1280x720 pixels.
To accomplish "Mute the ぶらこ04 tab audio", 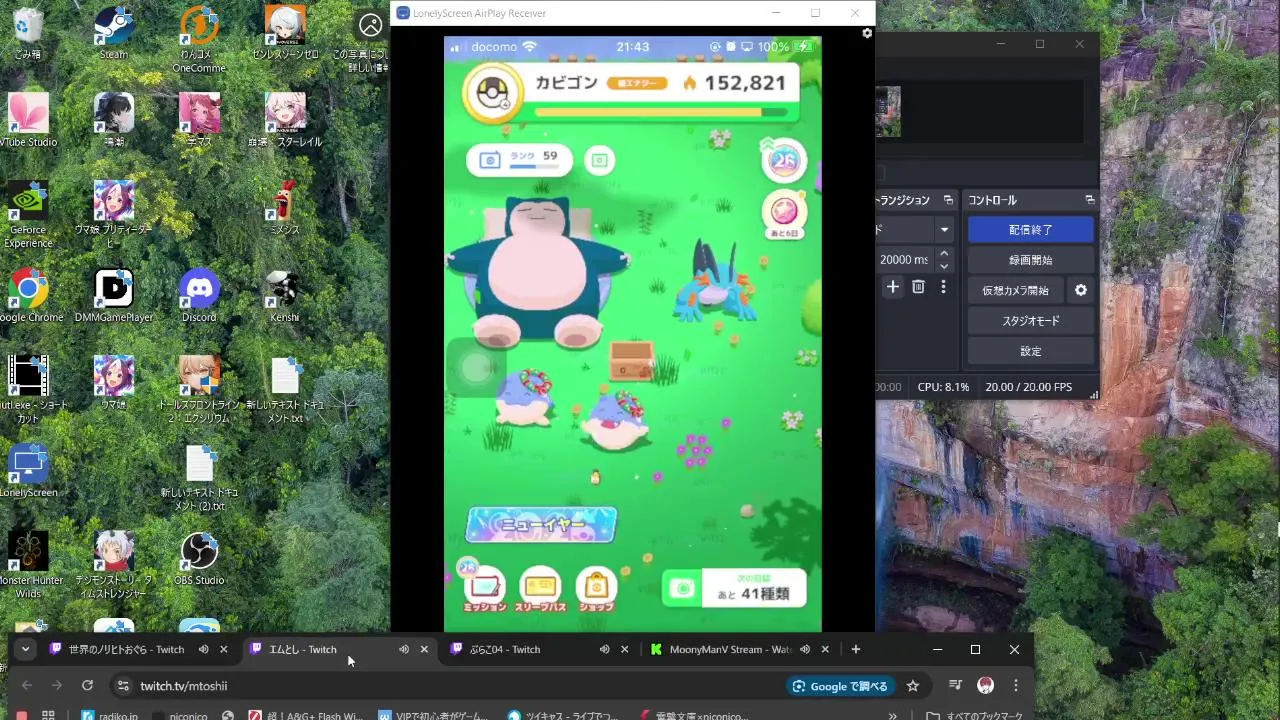I will (604, 649).
